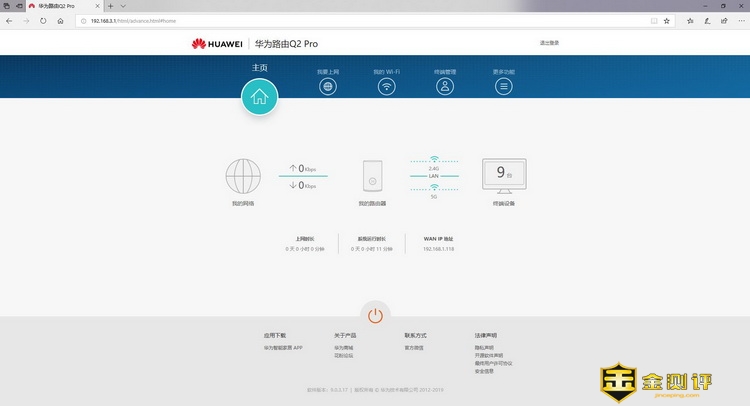Screen dimensions: 750x406
Task: Click the browser refresh button
Action: 44,20
